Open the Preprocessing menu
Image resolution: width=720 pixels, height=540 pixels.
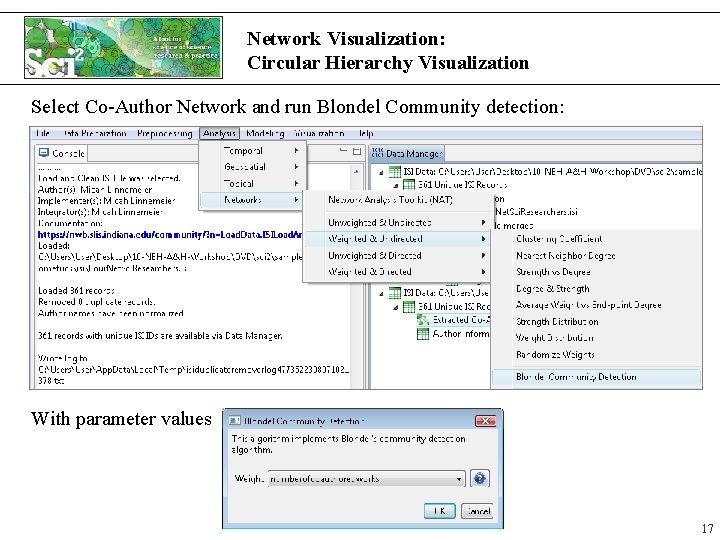point(164,134)
